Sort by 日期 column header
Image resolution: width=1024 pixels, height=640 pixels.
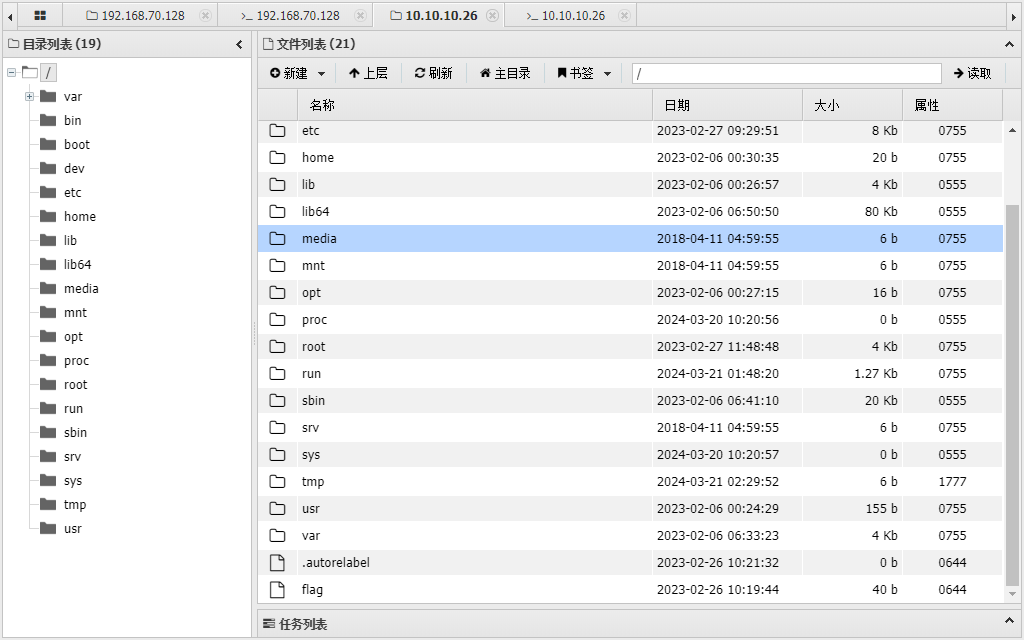tap(727, 105)
